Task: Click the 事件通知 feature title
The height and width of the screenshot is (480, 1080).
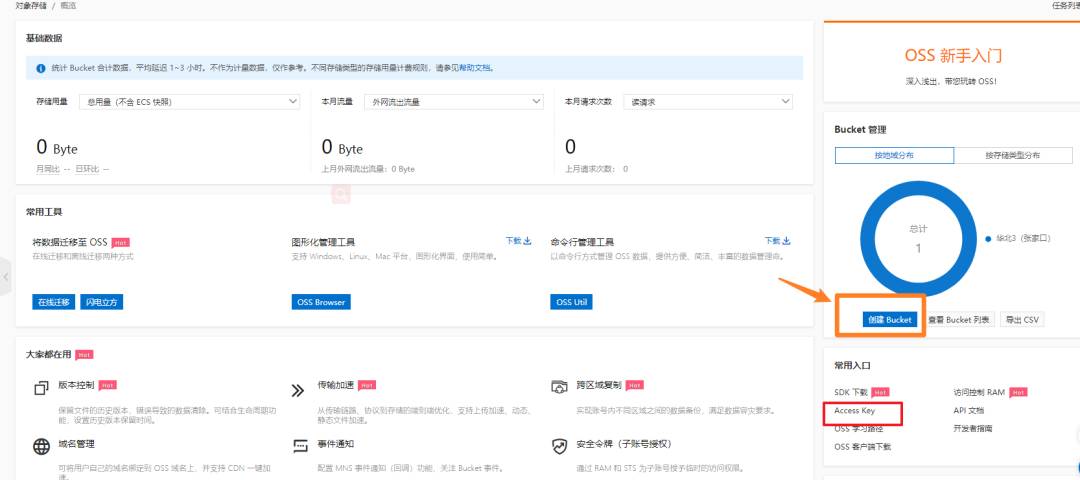Action: point(335,444)
